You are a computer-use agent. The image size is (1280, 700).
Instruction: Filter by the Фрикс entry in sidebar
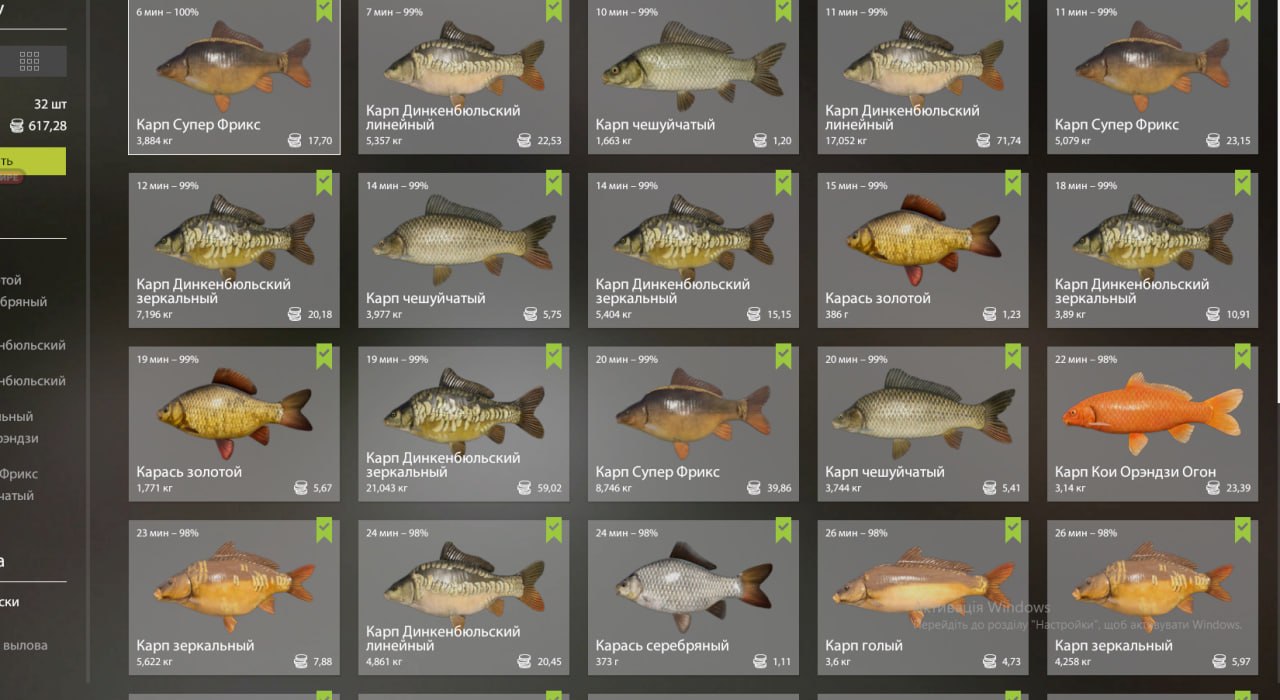click(x=18, y=474)
